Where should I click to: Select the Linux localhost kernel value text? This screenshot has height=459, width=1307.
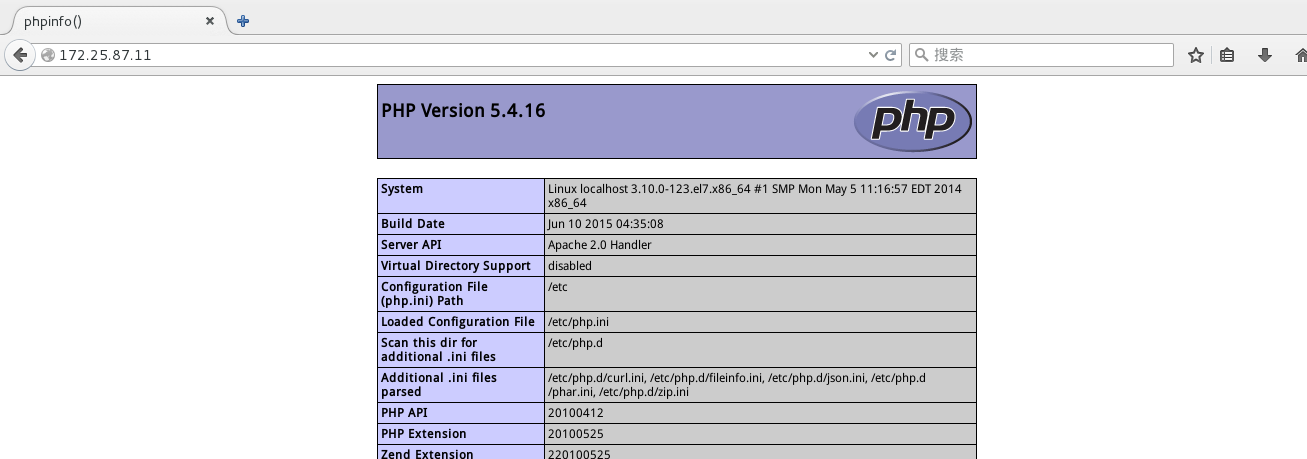point(753,196)
